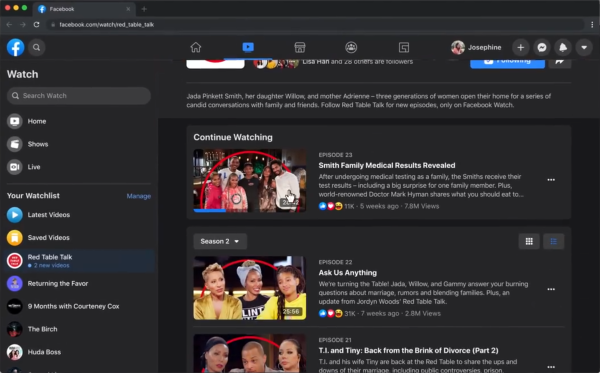
Task: Open the Groups icon in top navigation
Action: coord(351,47)
